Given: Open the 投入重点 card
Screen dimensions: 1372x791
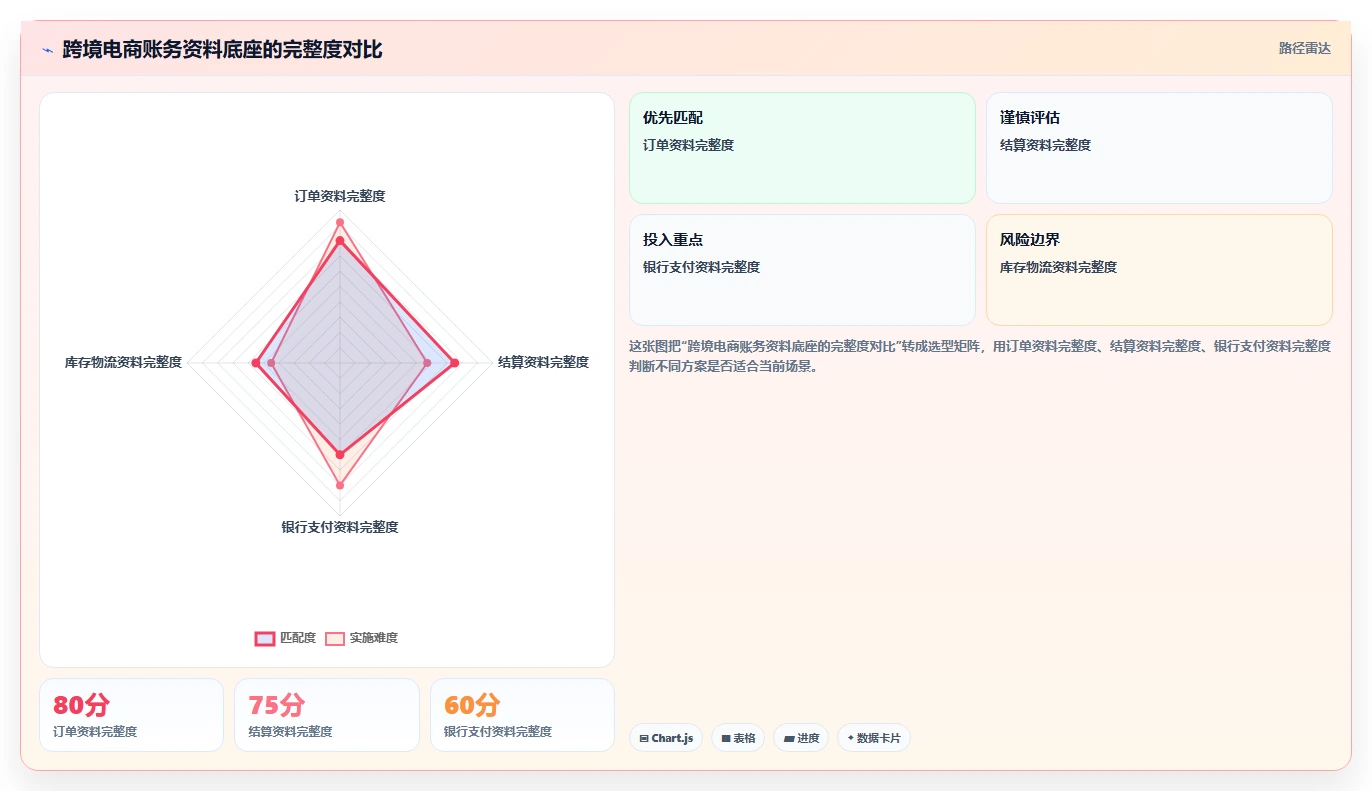Looking at the screenshot, I should [x=802, y=270].
